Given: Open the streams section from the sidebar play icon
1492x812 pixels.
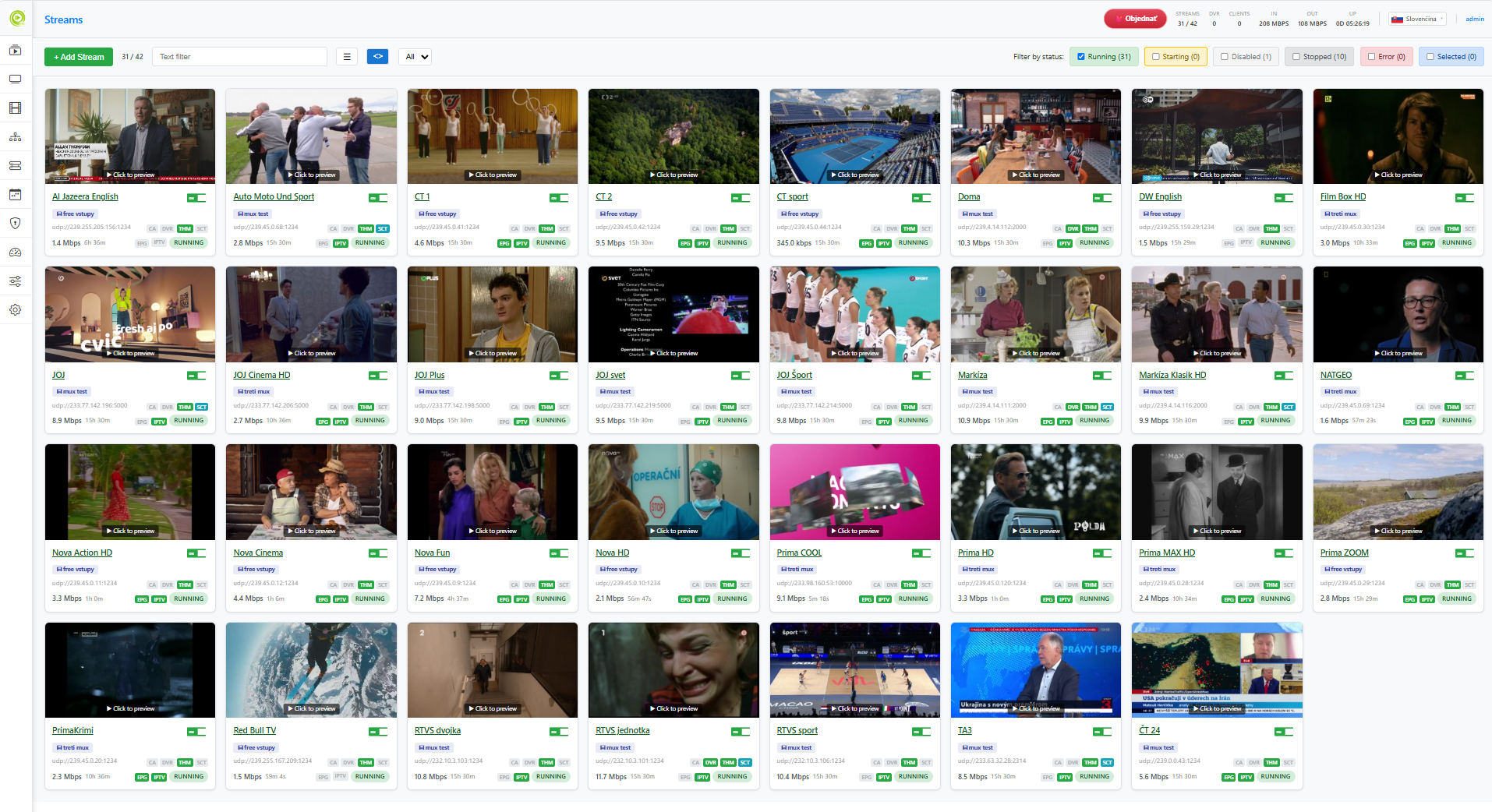Looking at the screenshot, I should pyautogui.click(x=16, y=51).
